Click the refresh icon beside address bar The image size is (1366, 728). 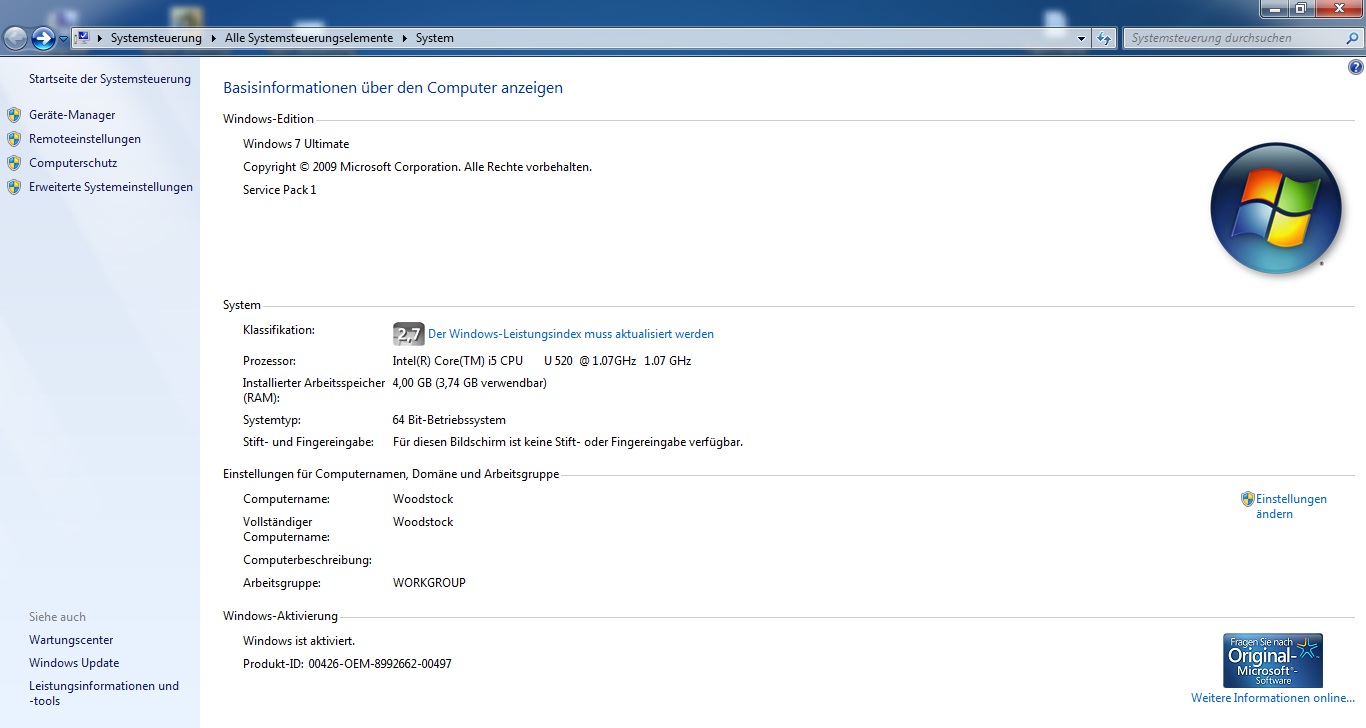1104,38
